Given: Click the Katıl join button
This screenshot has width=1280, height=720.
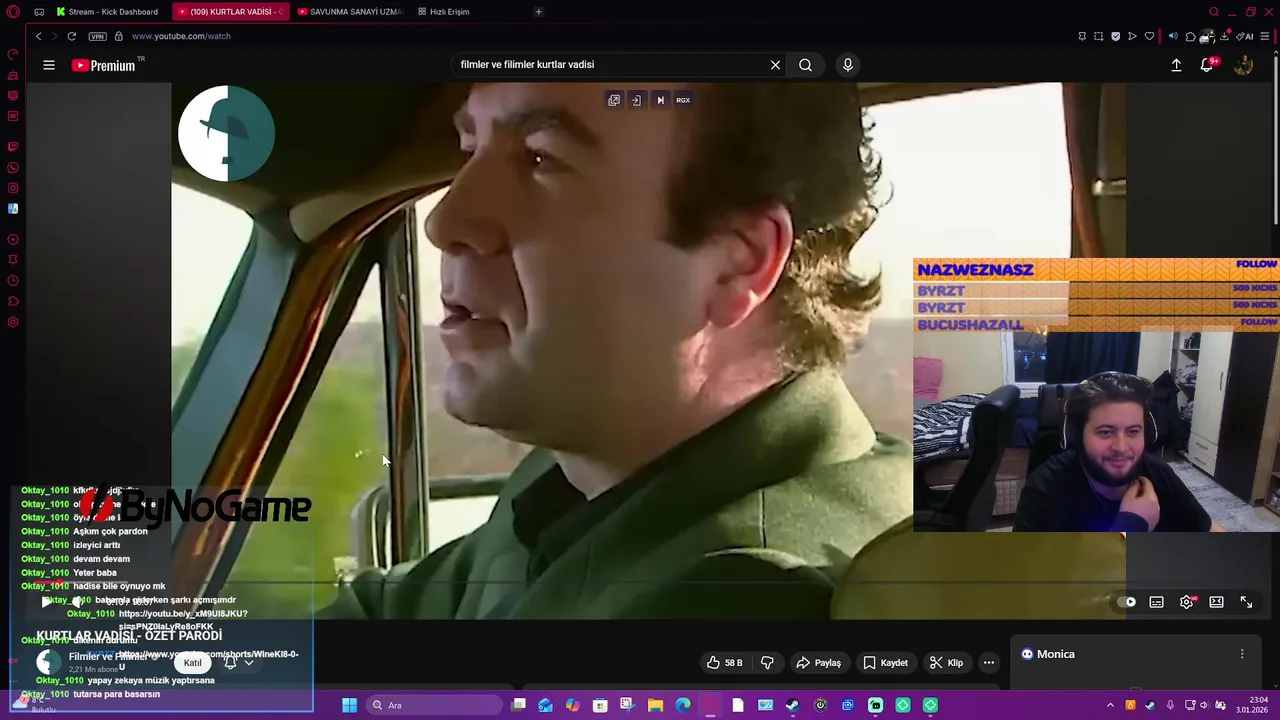Looking at the screenshot, I should [x=192, y=663].
